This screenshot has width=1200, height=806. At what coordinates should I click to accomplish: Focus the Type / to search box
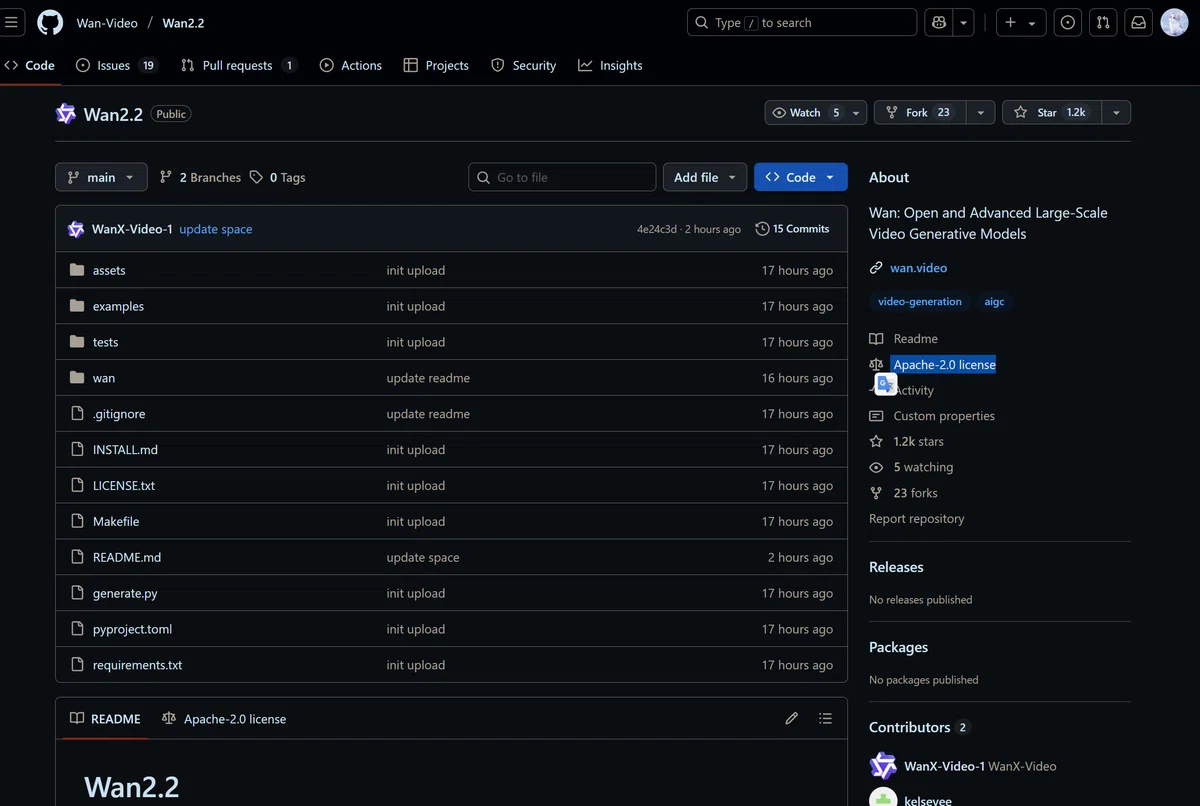[x=802, y=22]
